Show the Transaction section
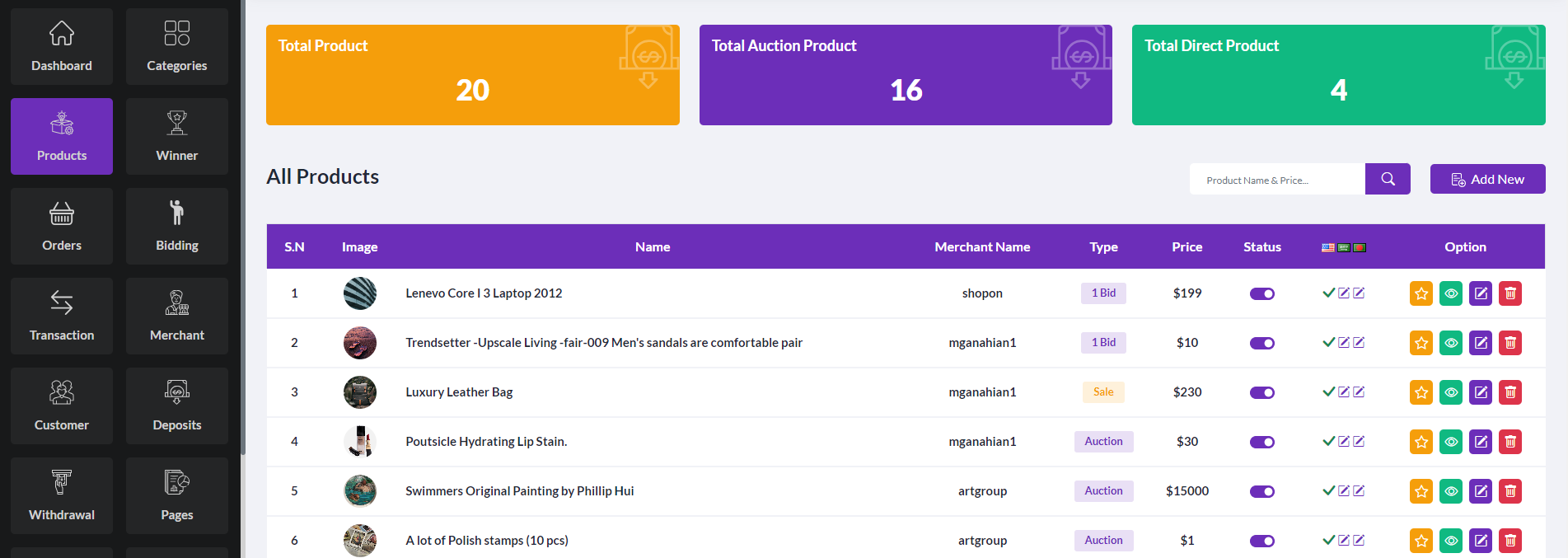This screenshot has width=1568, height=558. 62,316
